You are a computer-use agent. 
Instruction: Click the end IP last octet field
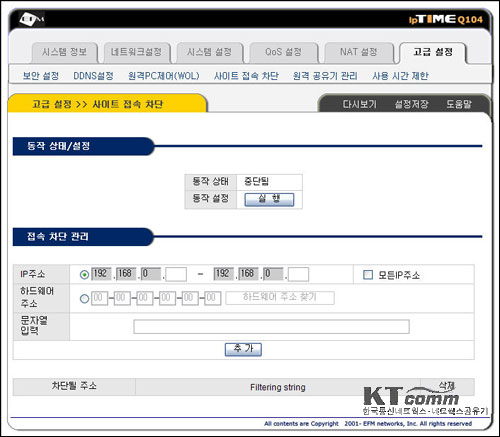[x=298, y=274]
